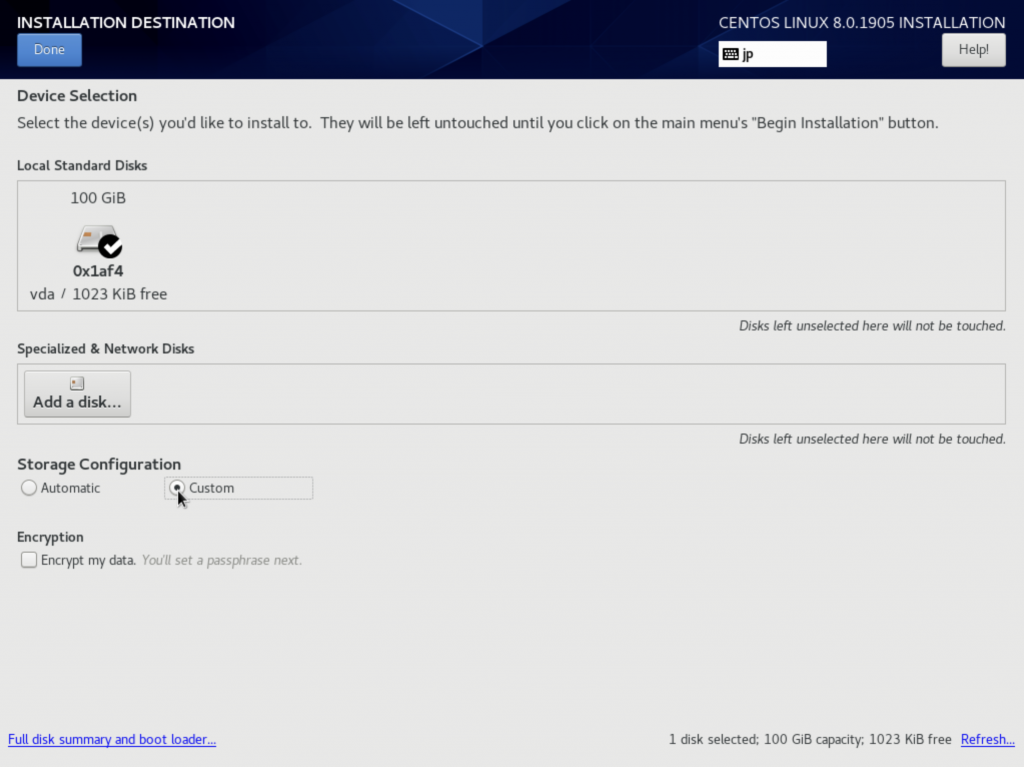Image resolution: width=1024 pixels, height=767 pixels.
Task: Open the Help! dialog
Action: [x=973, y=50]
